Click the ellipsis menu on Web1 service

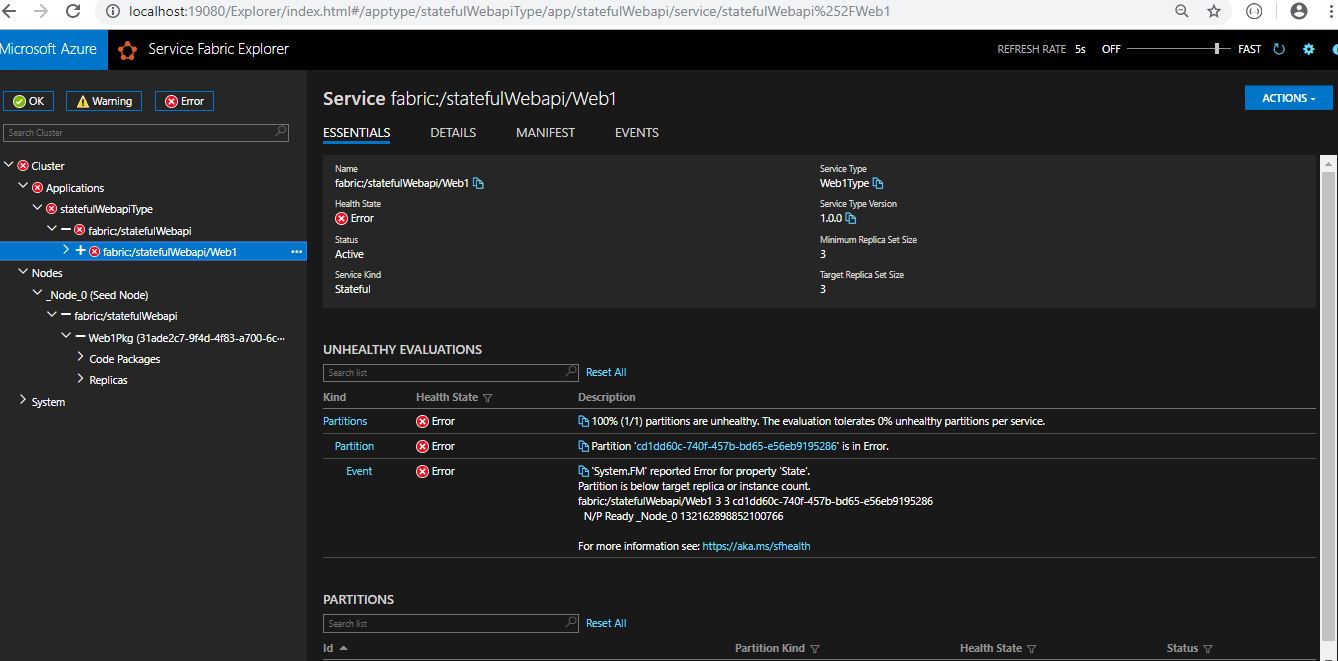pos(297,251)
